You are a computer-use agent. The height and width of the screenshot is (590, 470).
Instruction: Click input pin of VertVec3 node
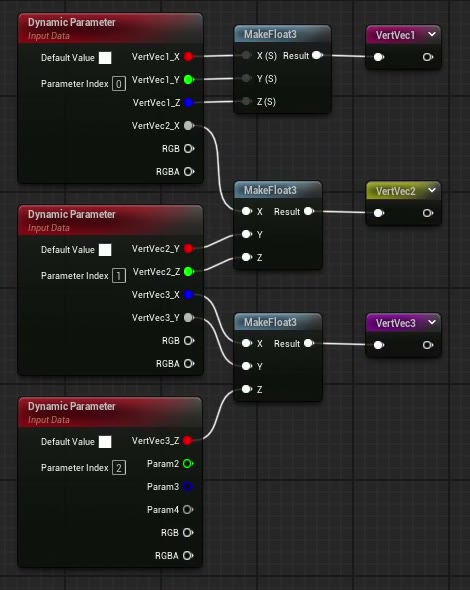click(379, 345)
